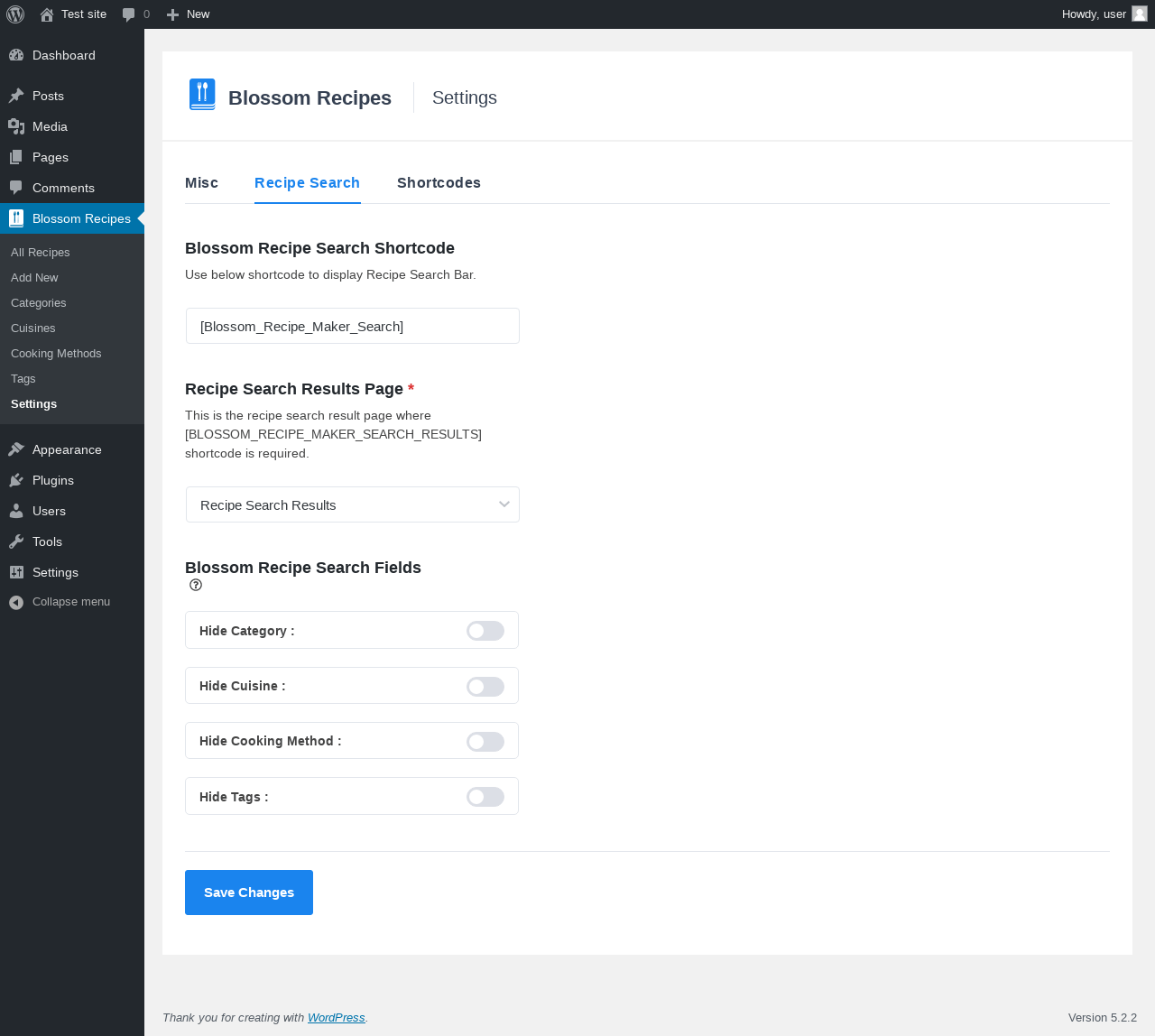The width and height of the screenshot is (1155, 1036).
Task: Open the Appearance menu label
Action: (x=67, y=449)
